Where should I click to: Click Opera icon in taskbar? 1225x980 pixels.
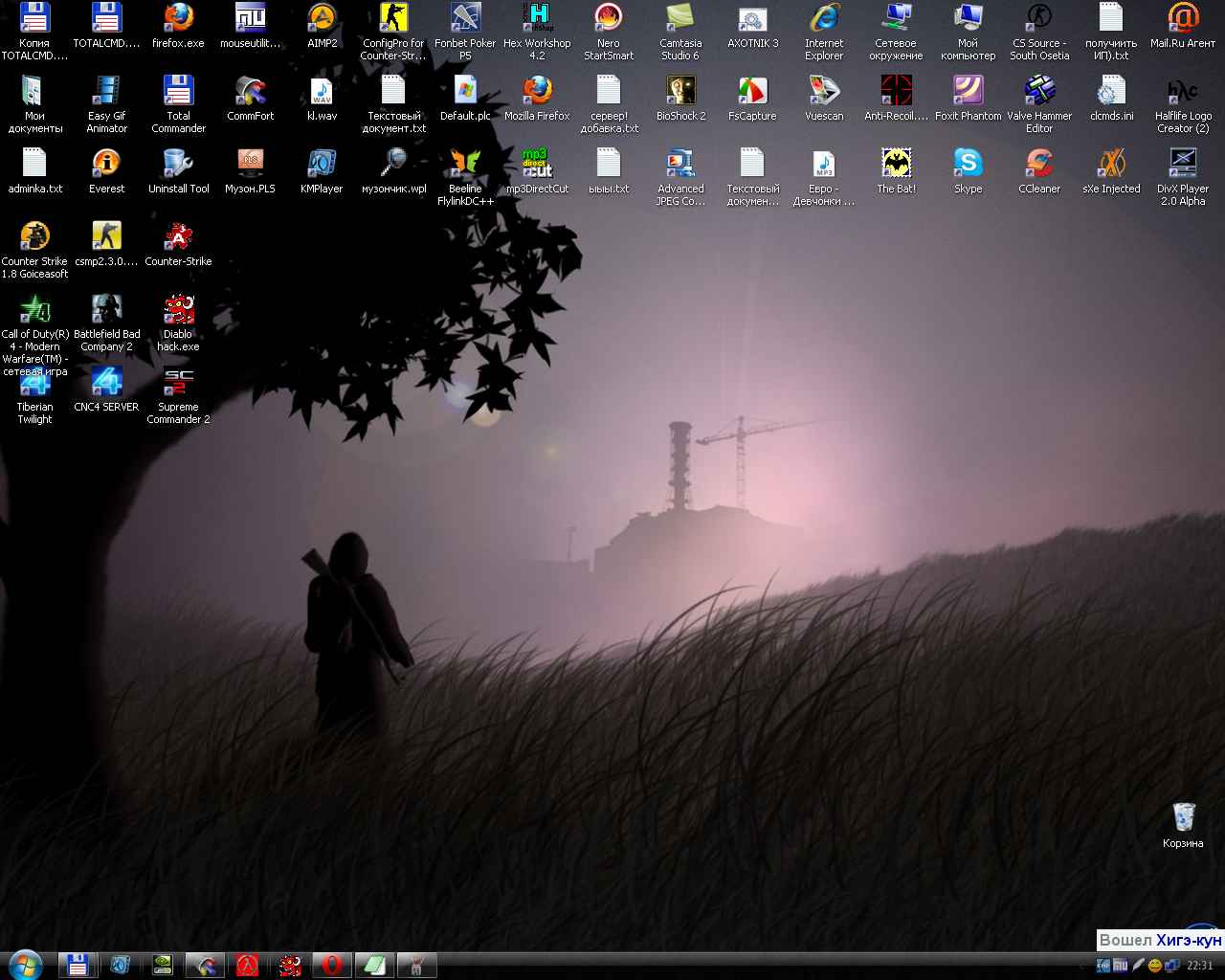tap(332, 965)
